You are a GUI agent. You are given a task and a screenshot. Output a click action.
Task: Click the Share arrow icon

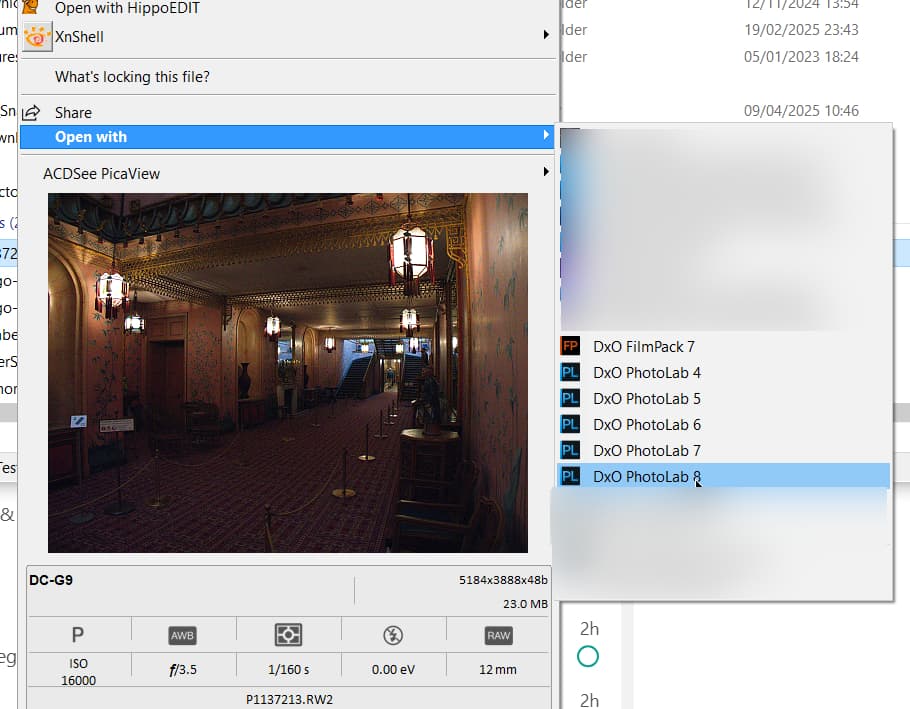[31, 113]
